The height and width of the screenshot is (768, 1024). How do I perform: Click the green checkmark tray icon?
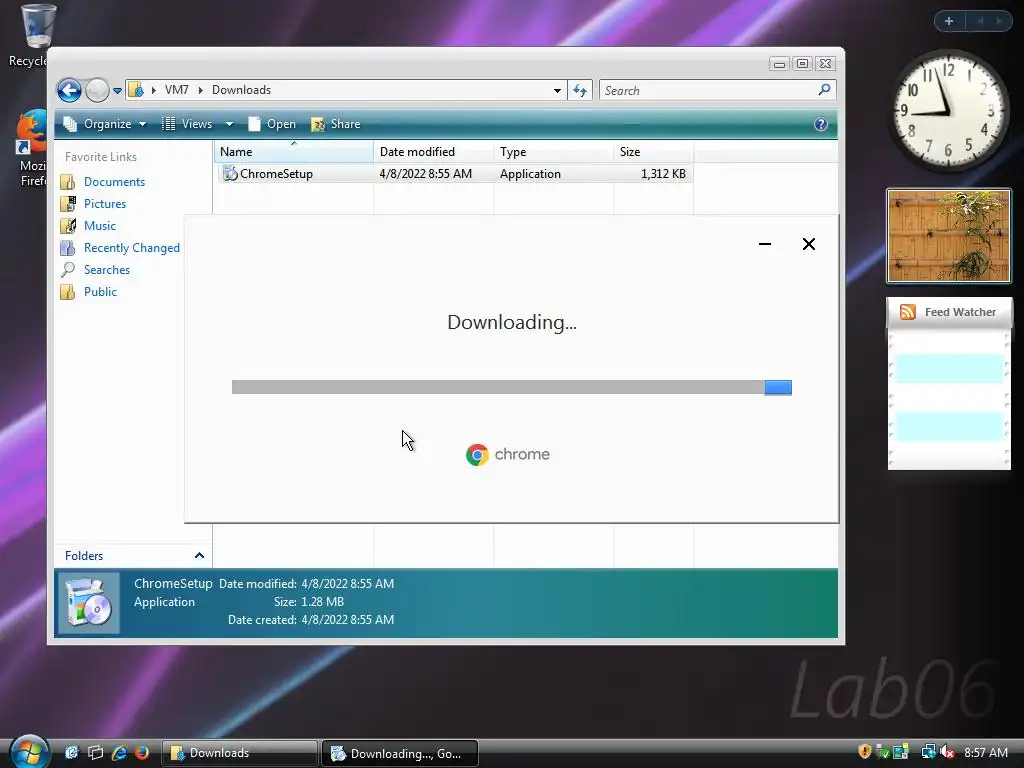click(883, 752)
